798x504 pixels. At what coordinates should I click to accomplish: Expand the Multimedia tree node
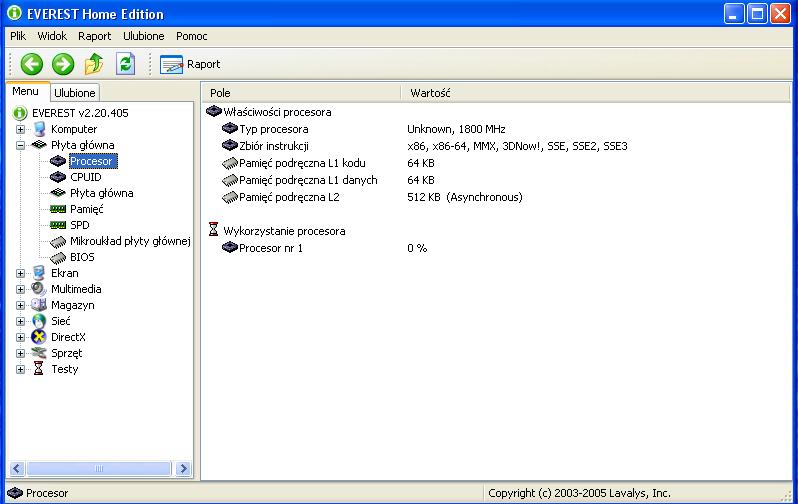pos(20,289)
